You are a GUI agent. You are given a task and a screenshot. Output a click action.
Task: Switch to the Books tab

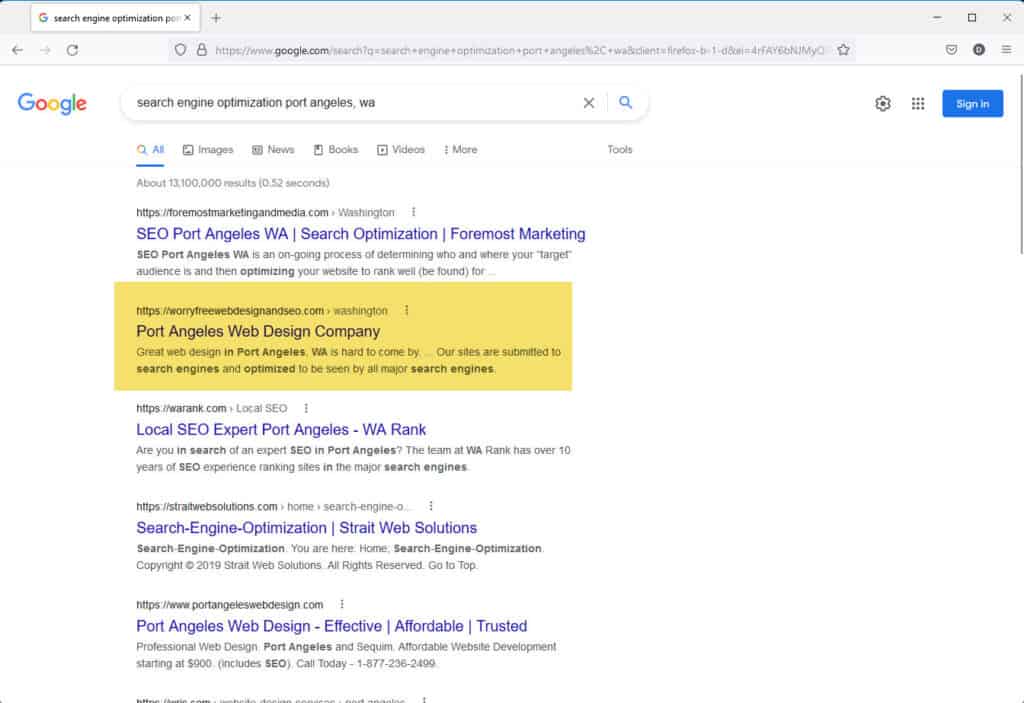pyautogui.click(x=336, y=150)
